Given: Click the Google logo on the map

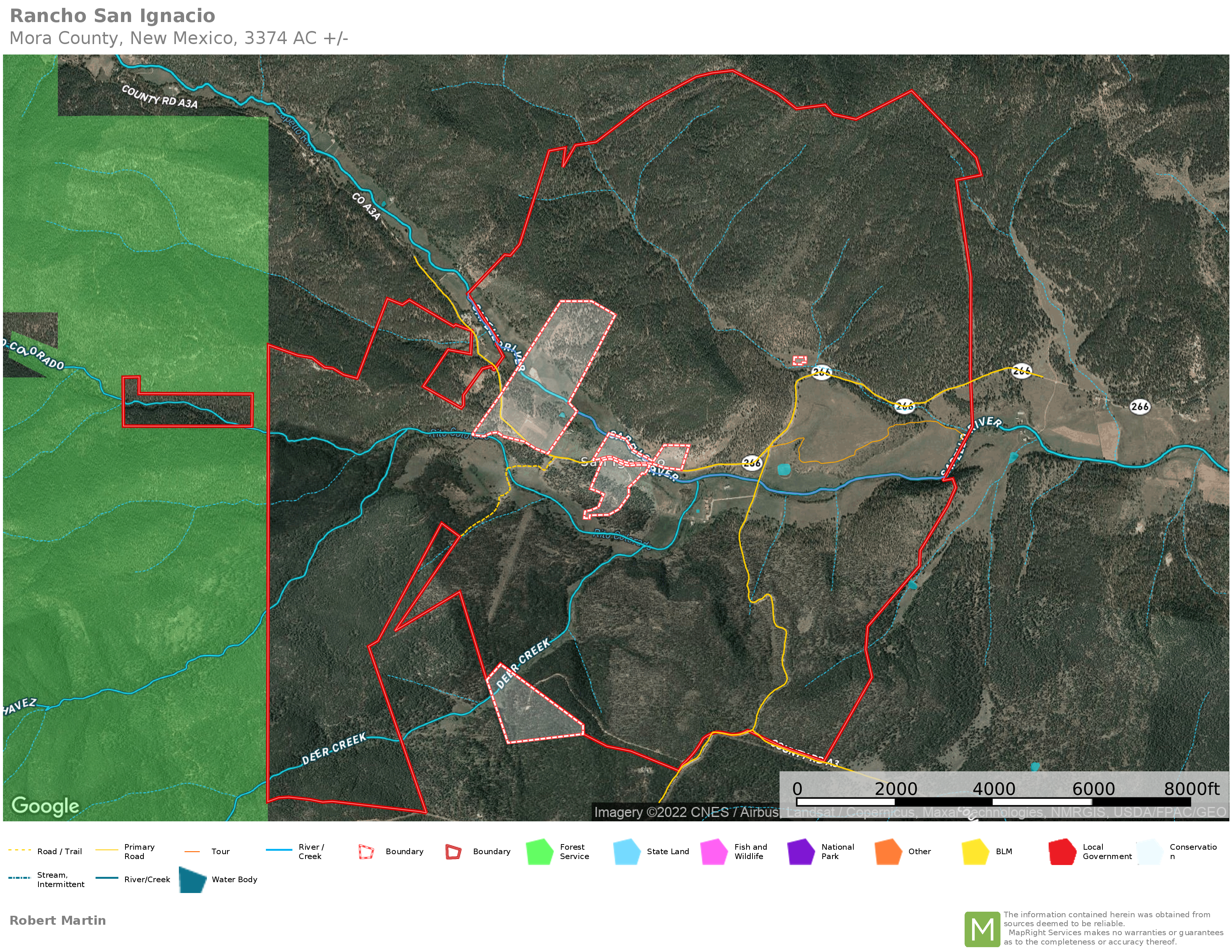Looking at the screenshot, I should click(x=45, y=806).
